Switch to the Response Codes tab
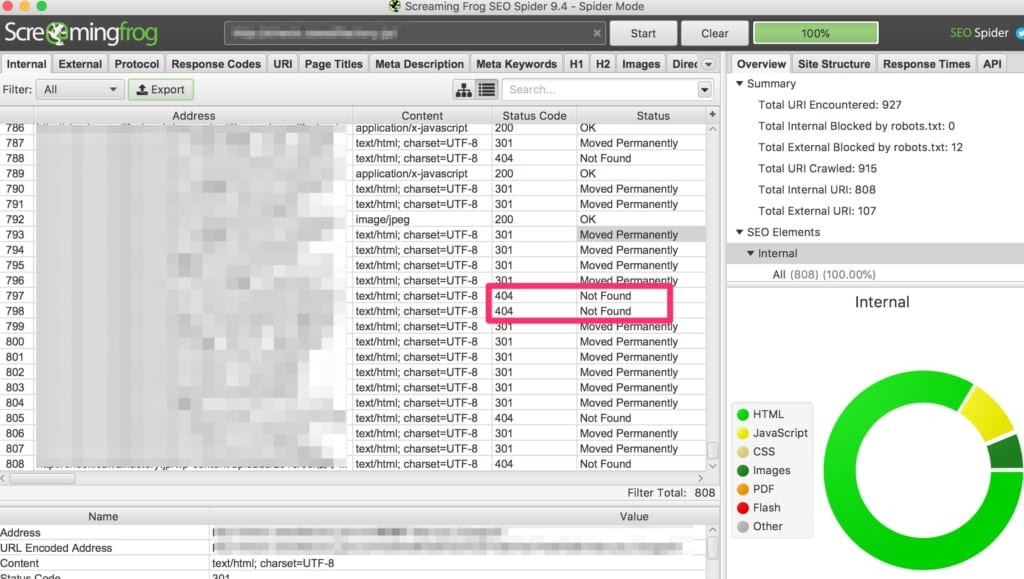The height and width of the screenshot is (579, 1024). point(216,64)
